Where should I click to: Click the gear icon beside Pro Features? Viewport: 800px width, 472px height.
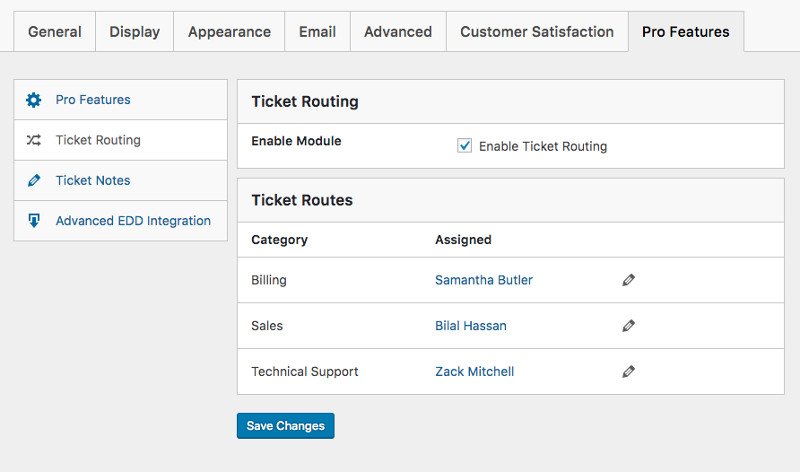coord(34,100)
